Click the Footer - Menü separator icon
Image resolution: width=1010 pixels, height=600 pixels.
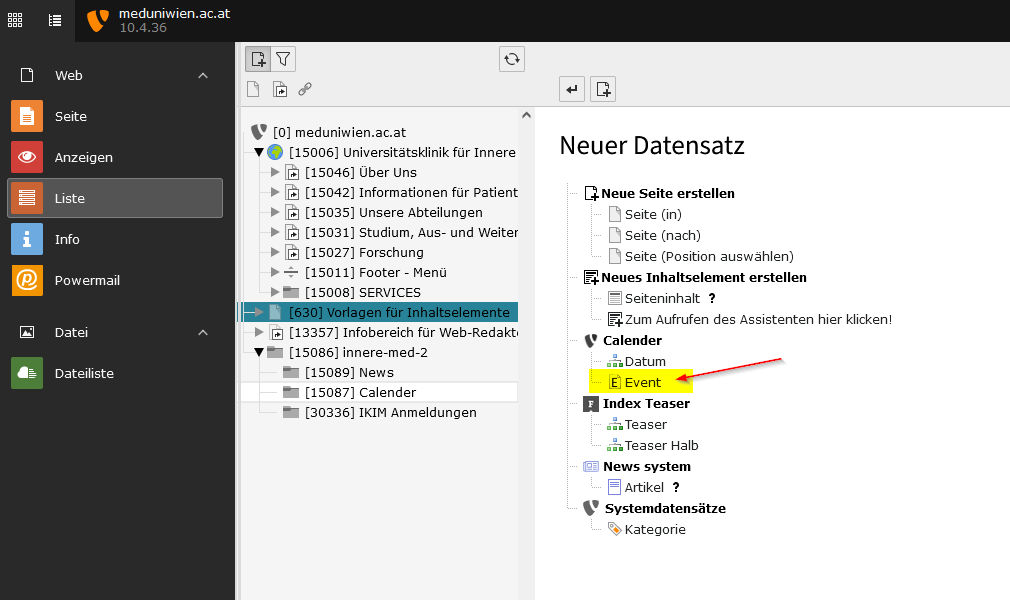click(291, 272)
